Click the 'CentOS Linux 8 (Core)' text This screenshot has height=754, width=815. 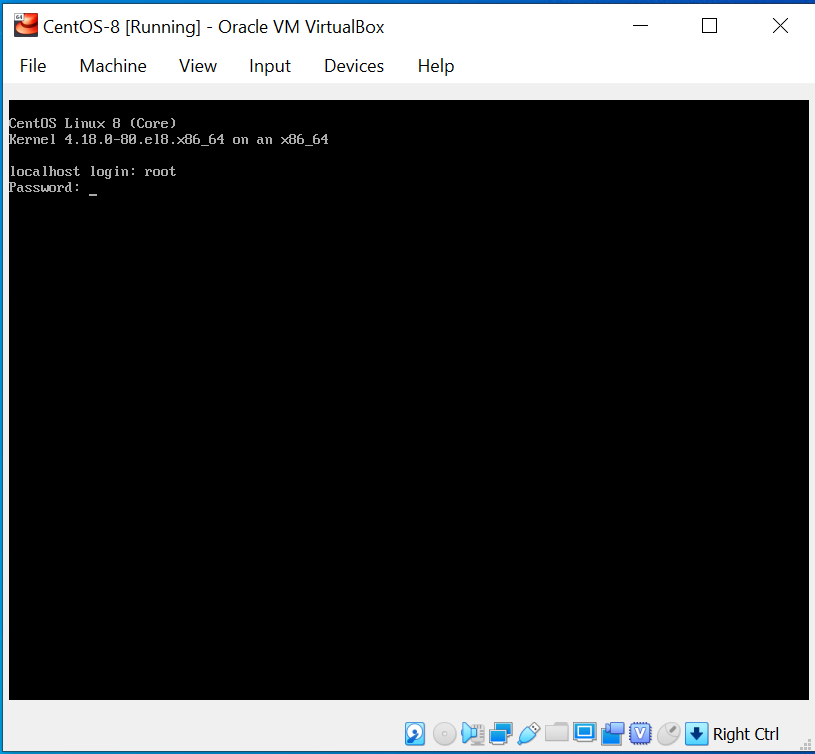(93, 123)
